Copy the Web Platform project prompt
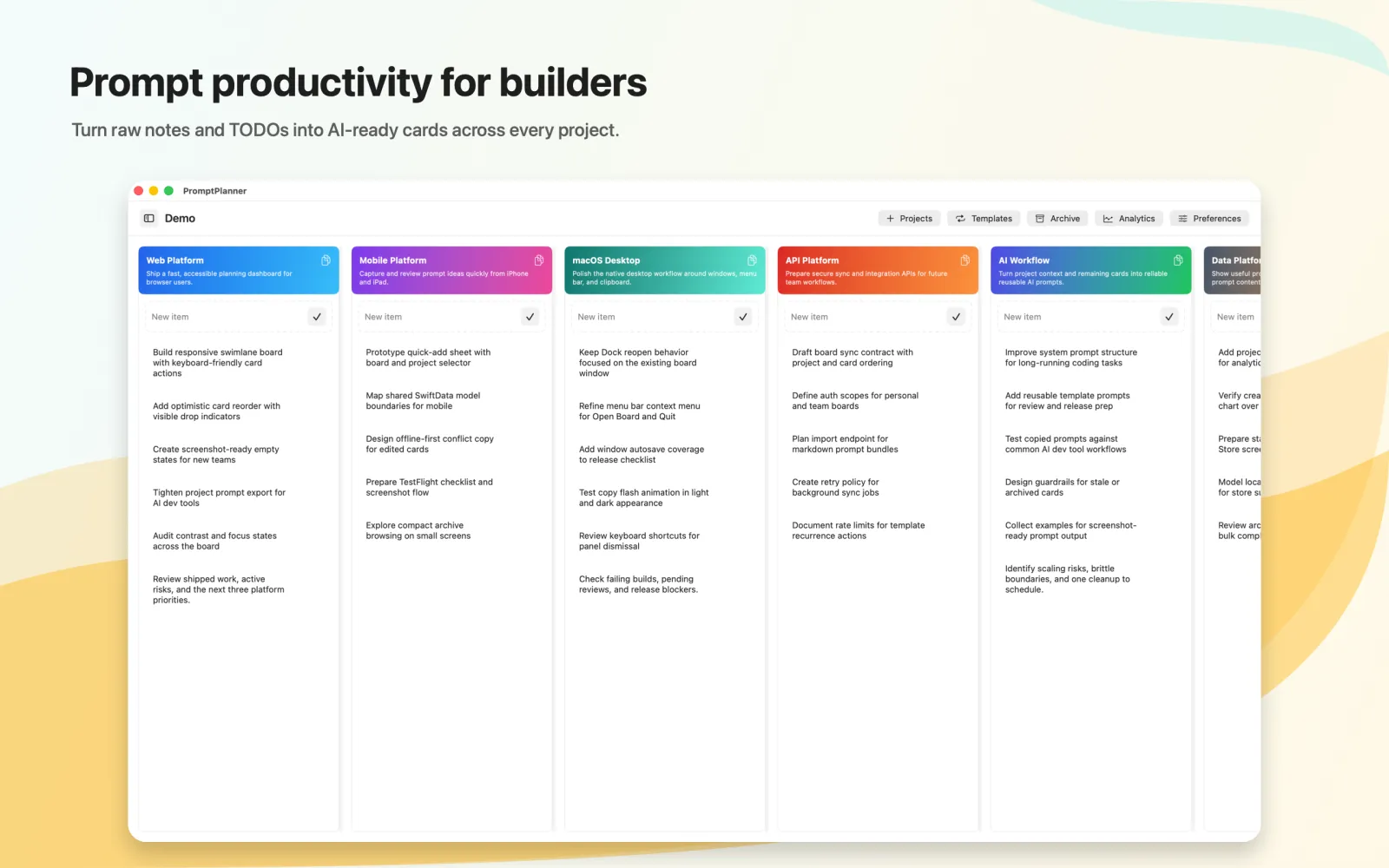This screenshot has width=1389, height=868. click(326, 260)
